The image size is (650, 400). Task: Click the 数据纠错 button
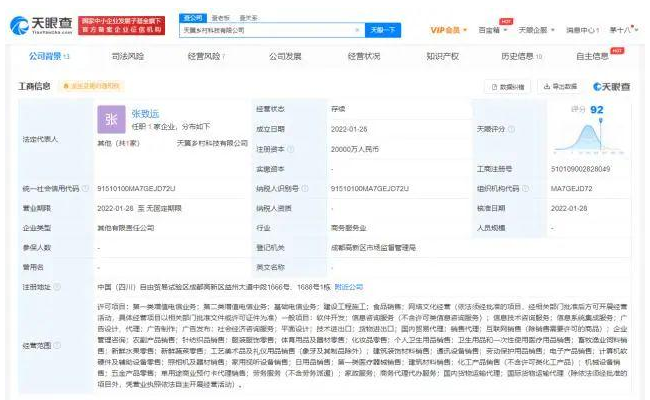pyautogui.click(x=507, y=87)
